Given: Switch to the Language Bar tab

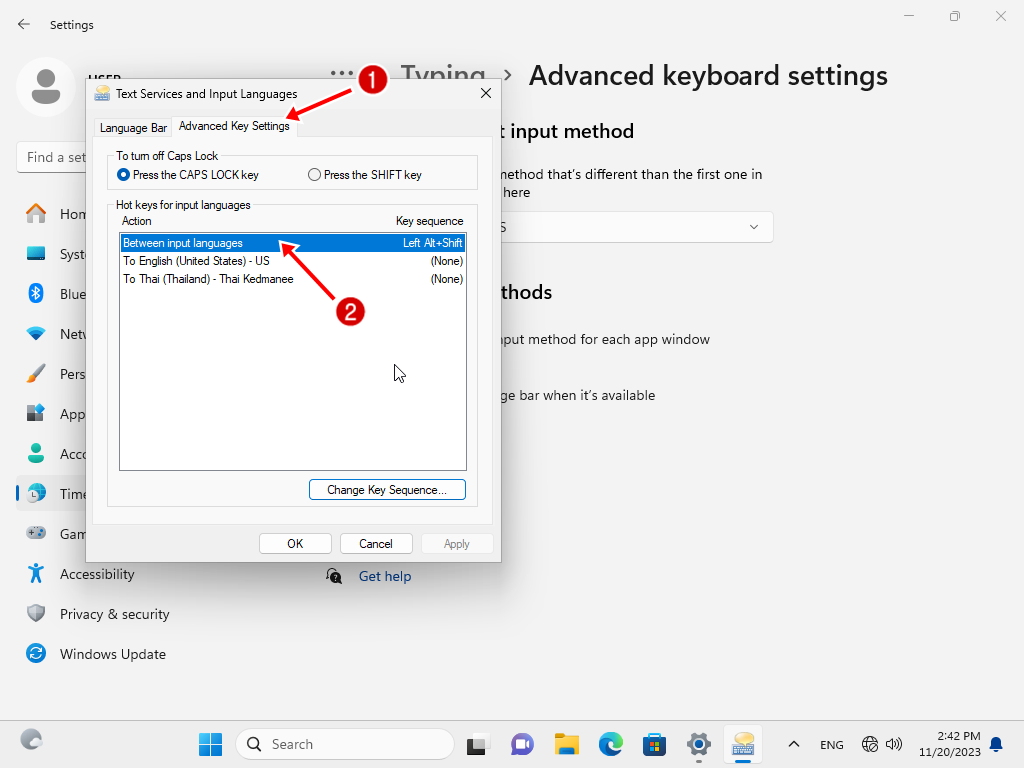Looking at the screenshot, I should [133, 128].
